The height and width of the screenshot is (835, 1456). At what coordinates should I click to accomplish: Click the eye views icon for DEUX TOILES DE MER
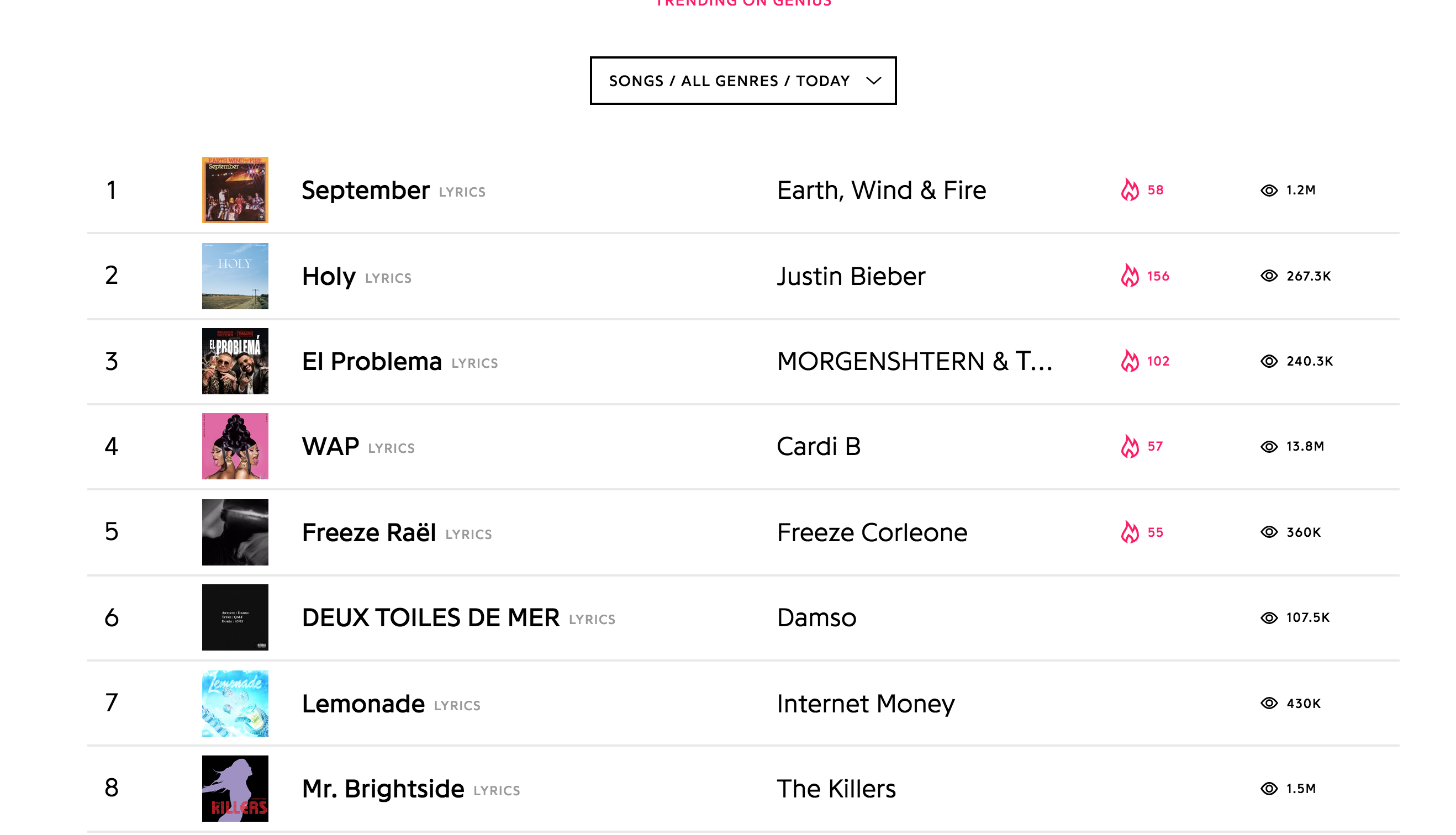coord(1269,617)
